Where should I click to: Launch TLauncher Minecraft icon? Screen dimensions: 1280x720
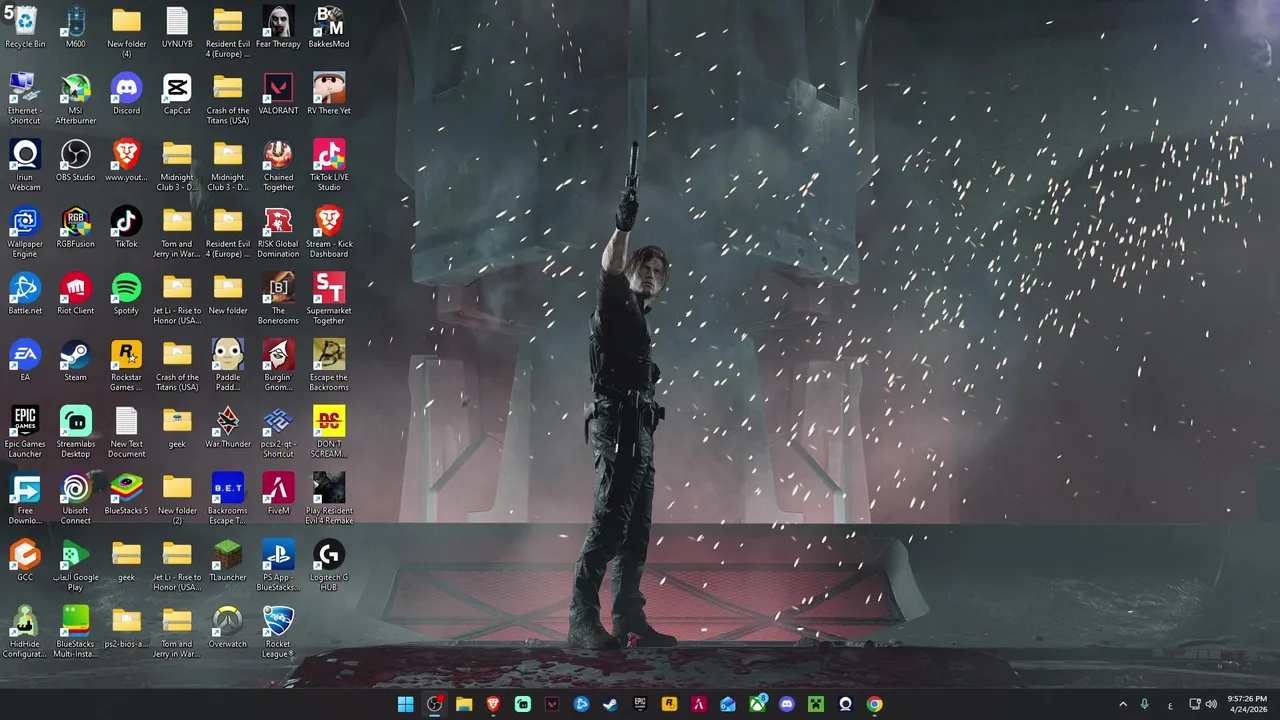click(x=228, y=561)
